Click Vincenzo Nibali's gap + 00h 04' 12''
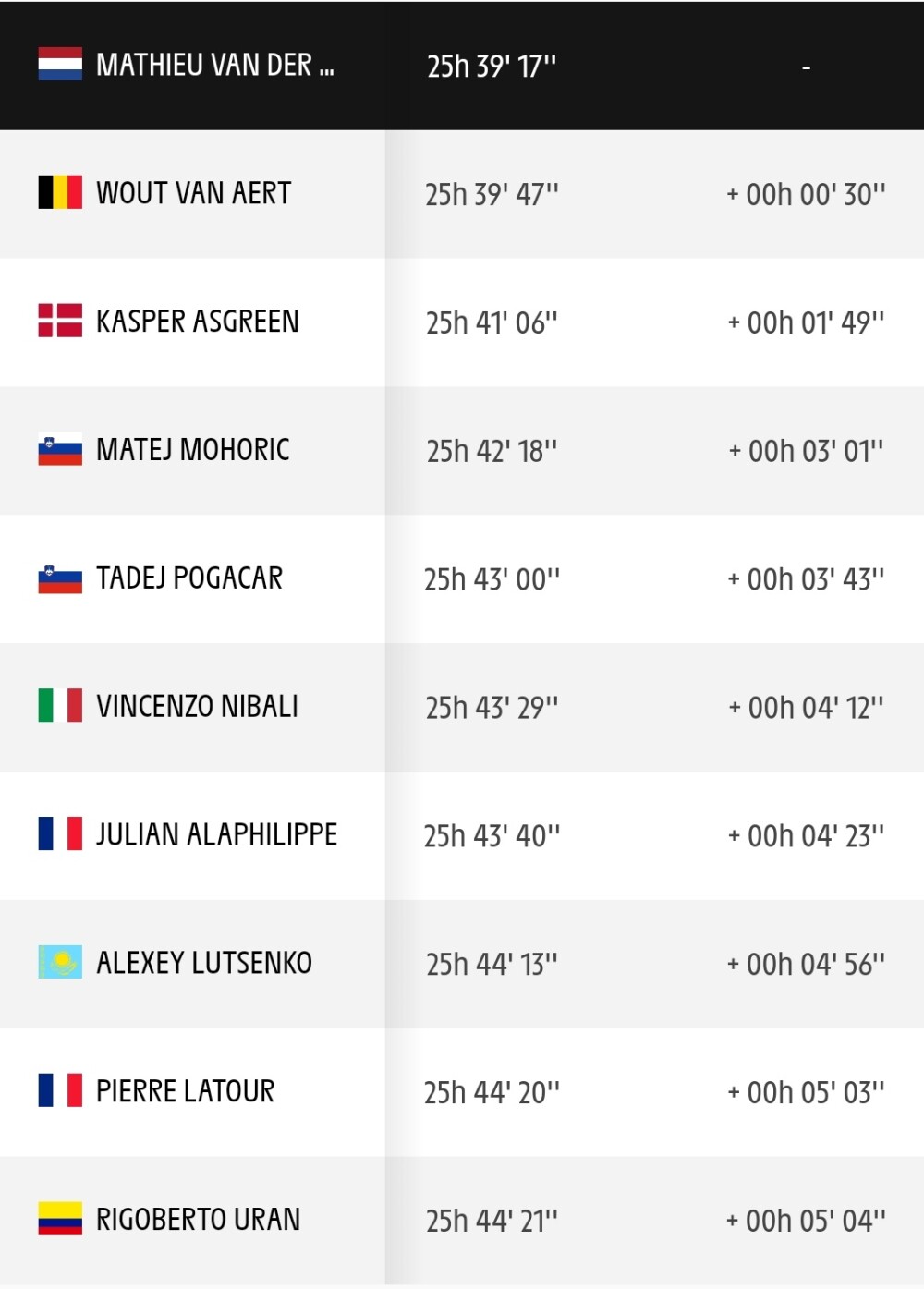The image size is (924, 1289). pos(806,708)
